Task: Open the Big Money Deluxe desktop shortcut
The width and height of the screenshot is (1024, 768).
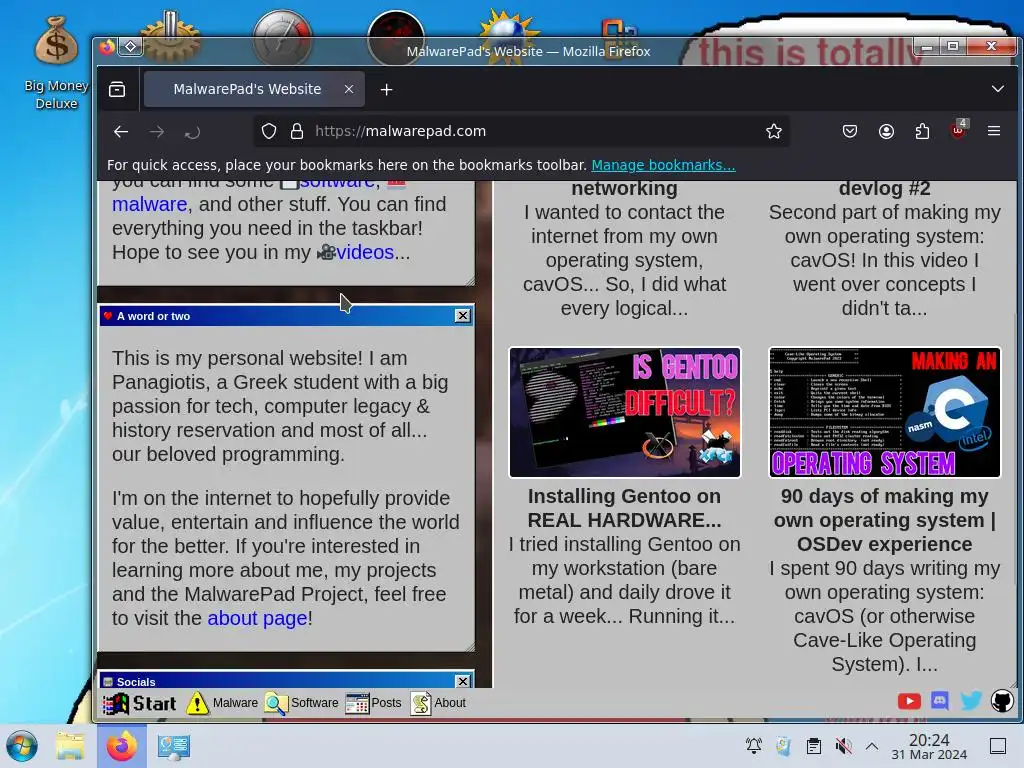Action: click(x=56, y=63)
